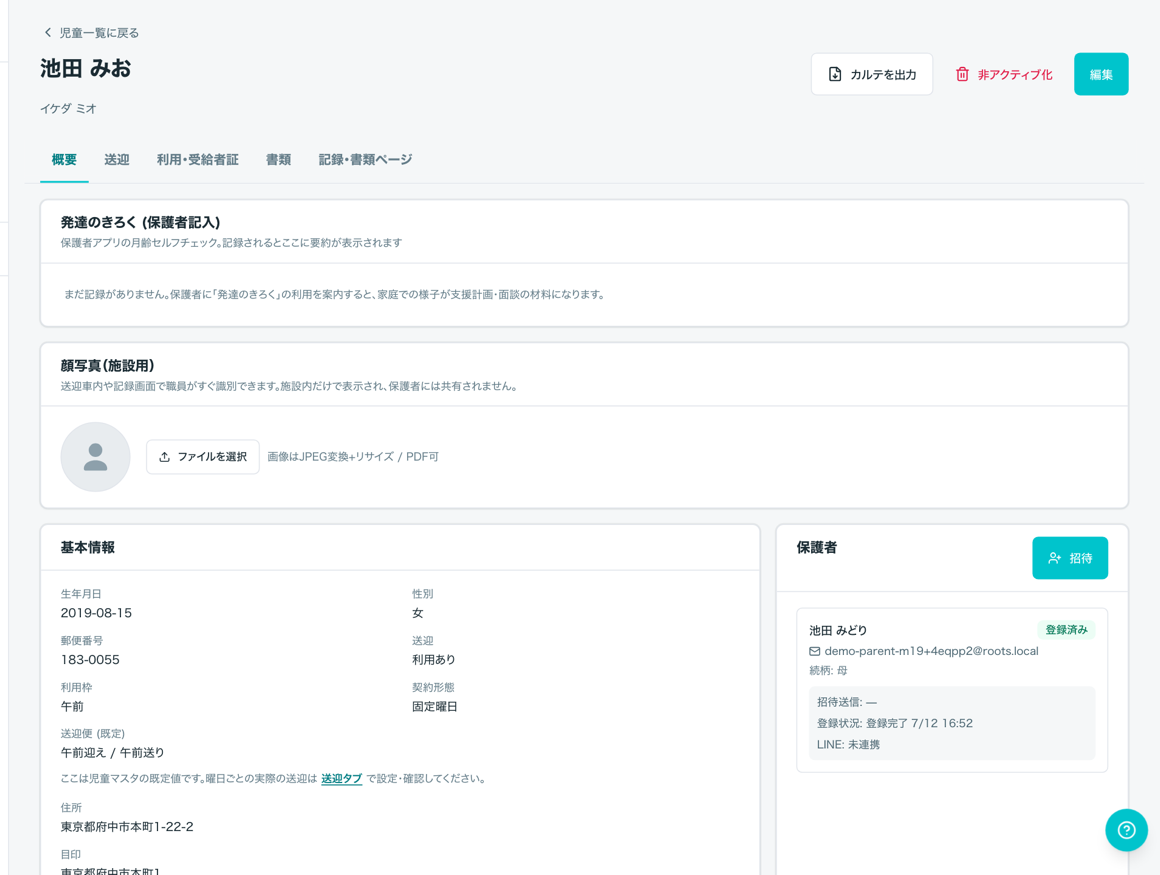Click the back chevron next to 児童一覧に戻る
Image resolution: width=1160 pixels, height=875 pixels.
tap(48, 33)
